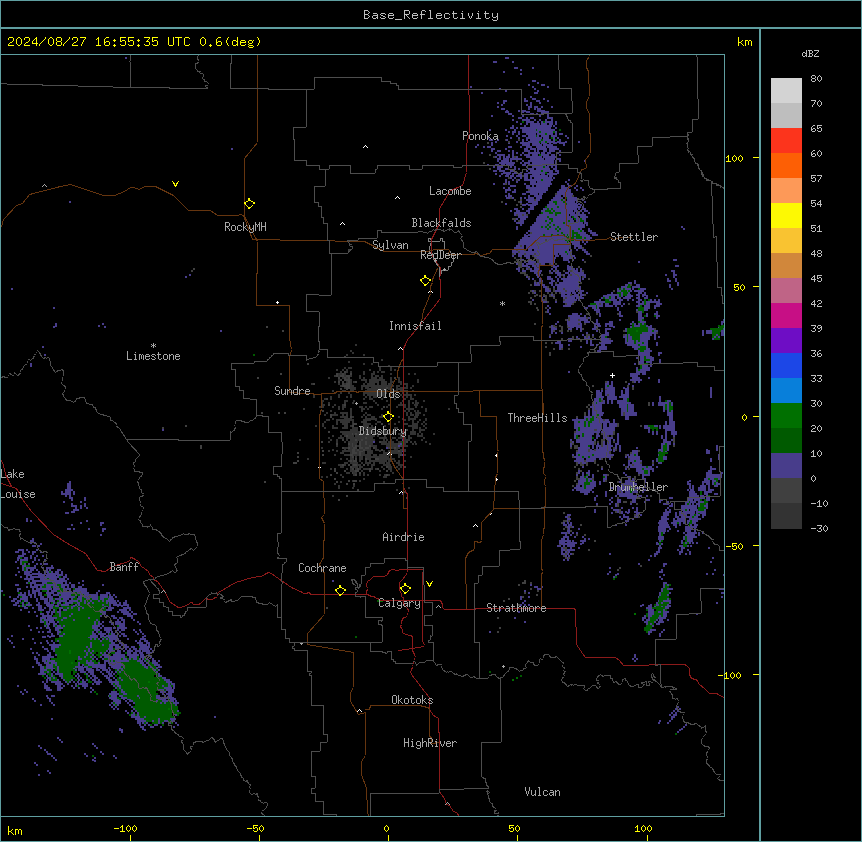Viewport: 862px width, 842px height.
Task: Click the Limestone label
Action: point(153,356)
